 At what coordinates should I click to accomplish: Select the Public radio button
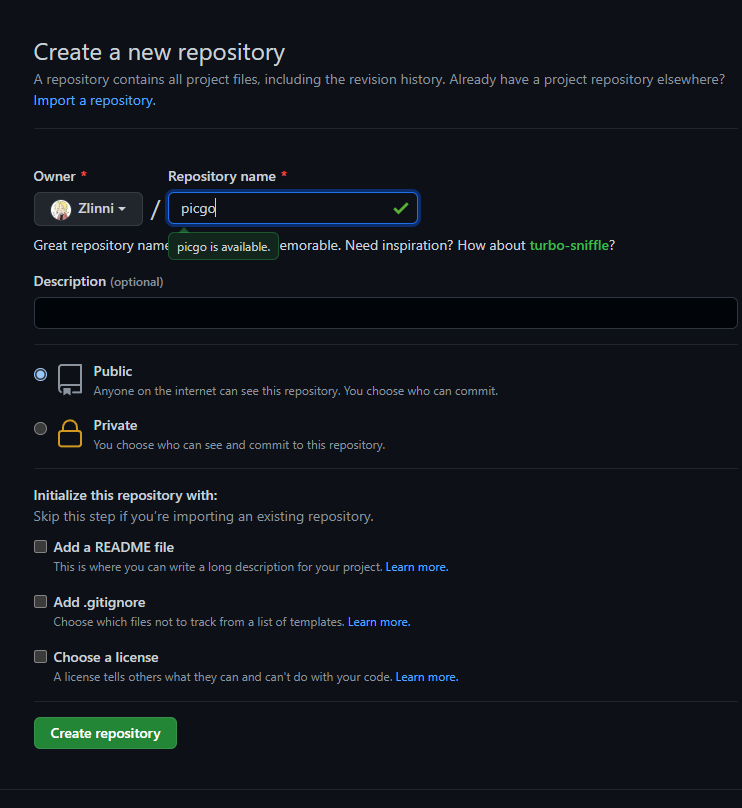pos(40,374)
